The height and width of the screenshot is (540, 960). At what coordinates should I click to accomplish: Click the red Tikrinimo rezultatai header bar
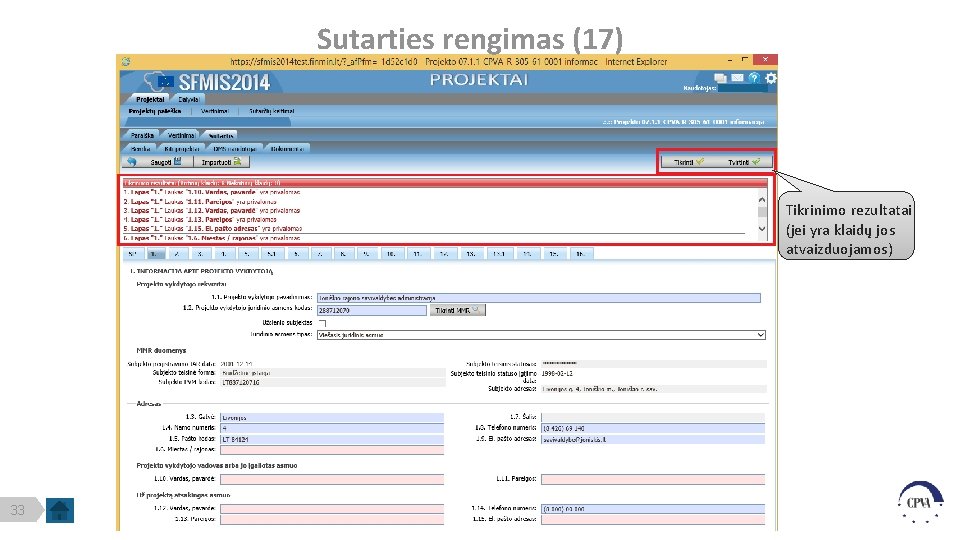[x=445, y=182]
